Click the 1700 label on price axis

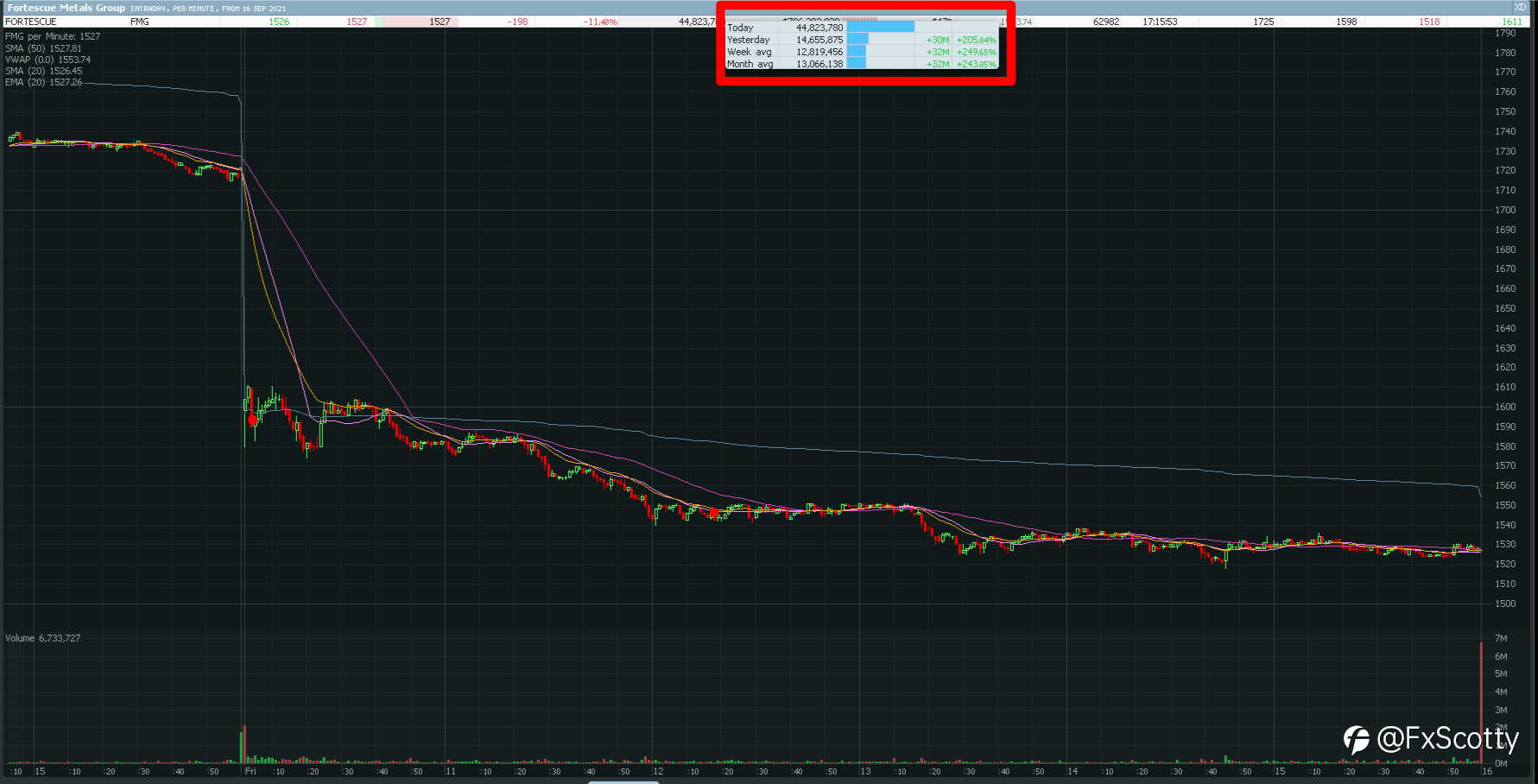pos(1505,210)
